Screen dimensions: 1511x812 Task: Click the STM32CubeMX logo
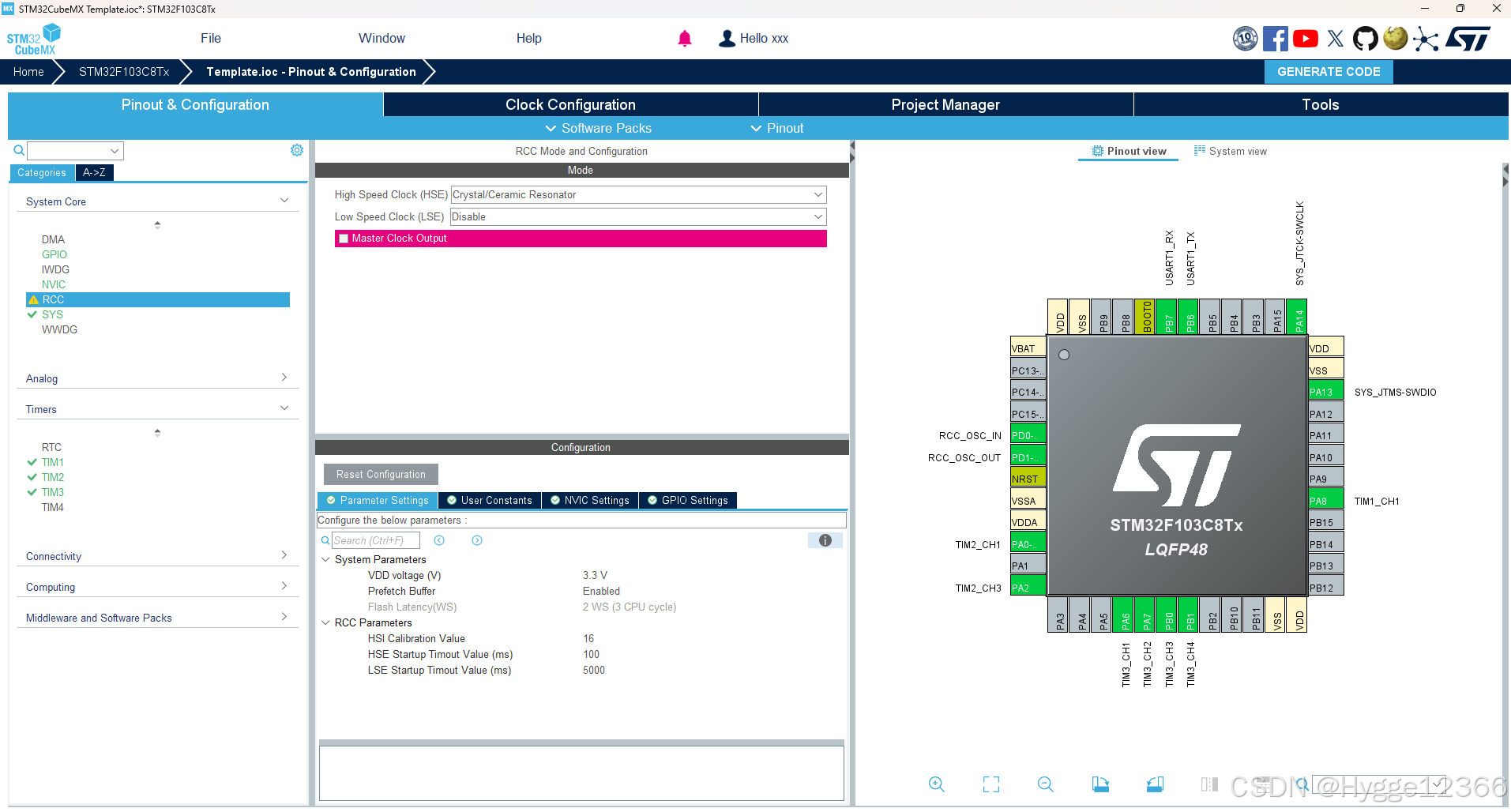click(x=33, y=39)
